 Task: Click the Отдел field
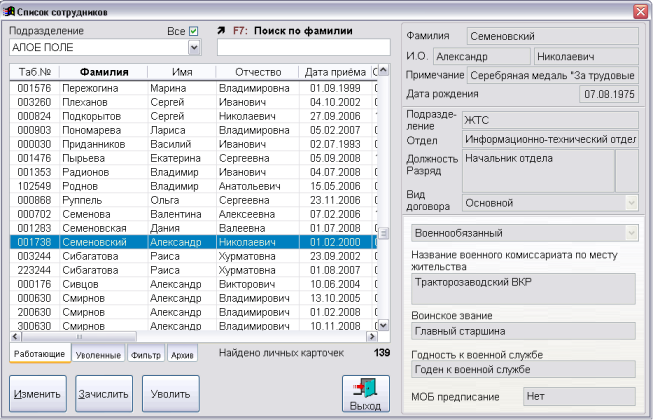550,139
